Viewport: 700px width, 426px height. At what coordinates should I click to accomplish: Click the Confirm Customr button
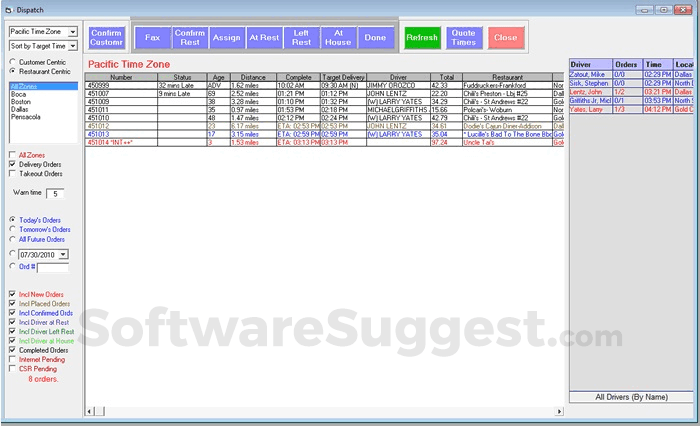[106, 38]
